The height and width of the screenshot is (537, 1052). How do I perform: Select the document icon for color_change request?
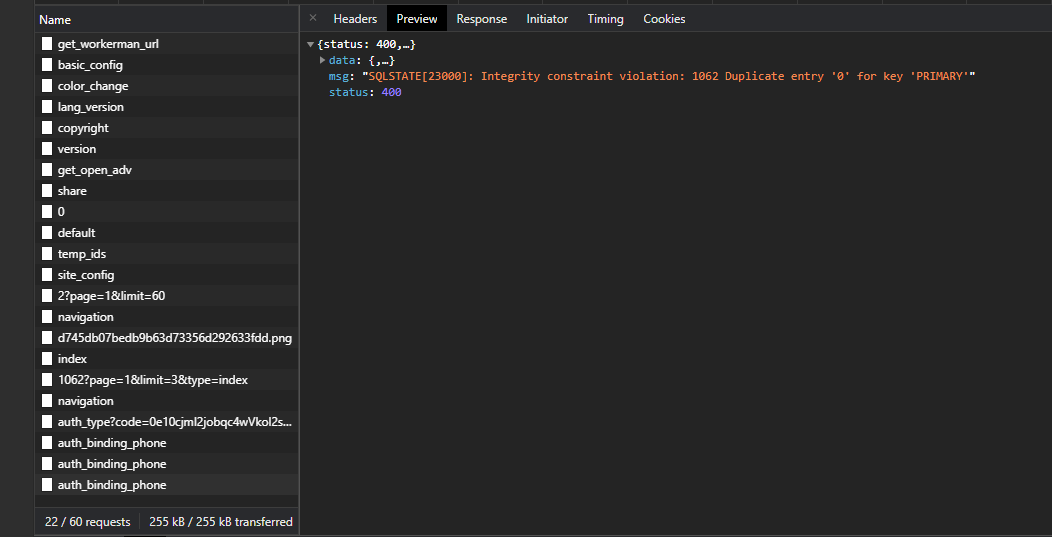pos(46,86)
